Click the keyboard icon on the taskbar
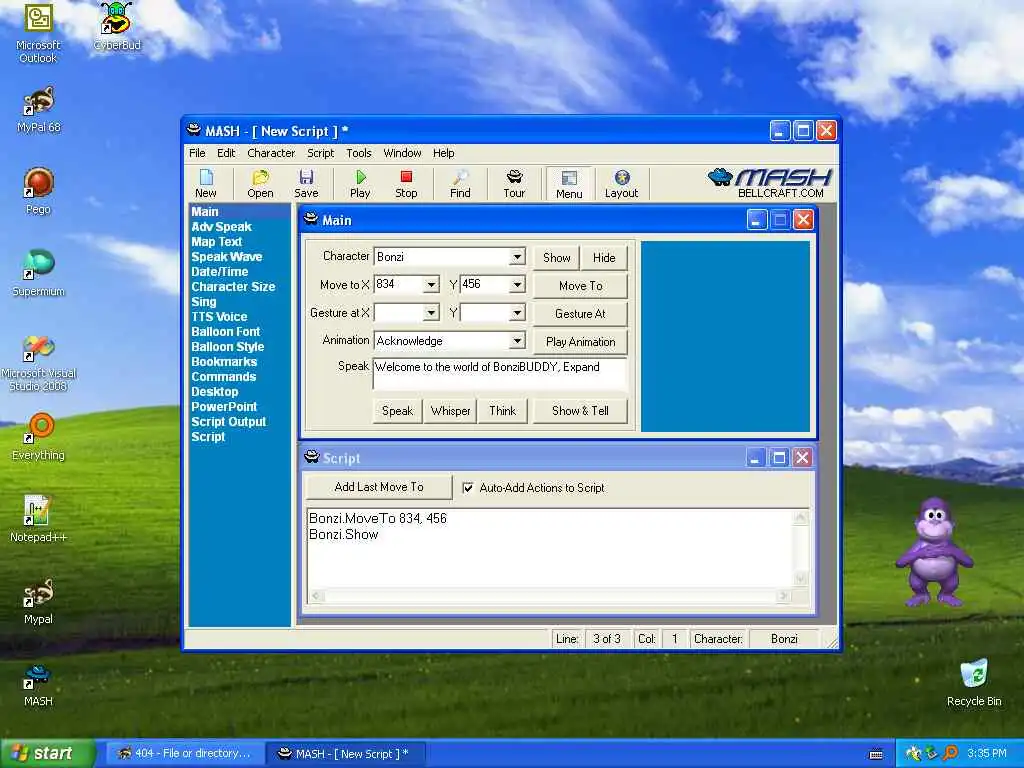Screen dimensions: 1024x768 pos(876,754)
